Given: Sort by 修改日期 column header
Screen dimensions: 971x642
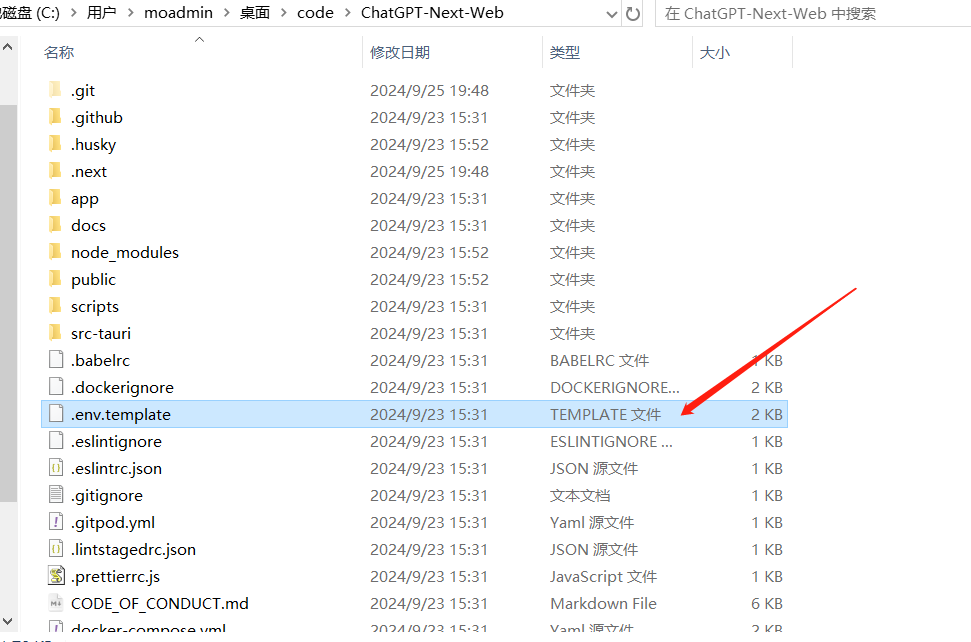Looking at the screenshot, I should 400,53.
